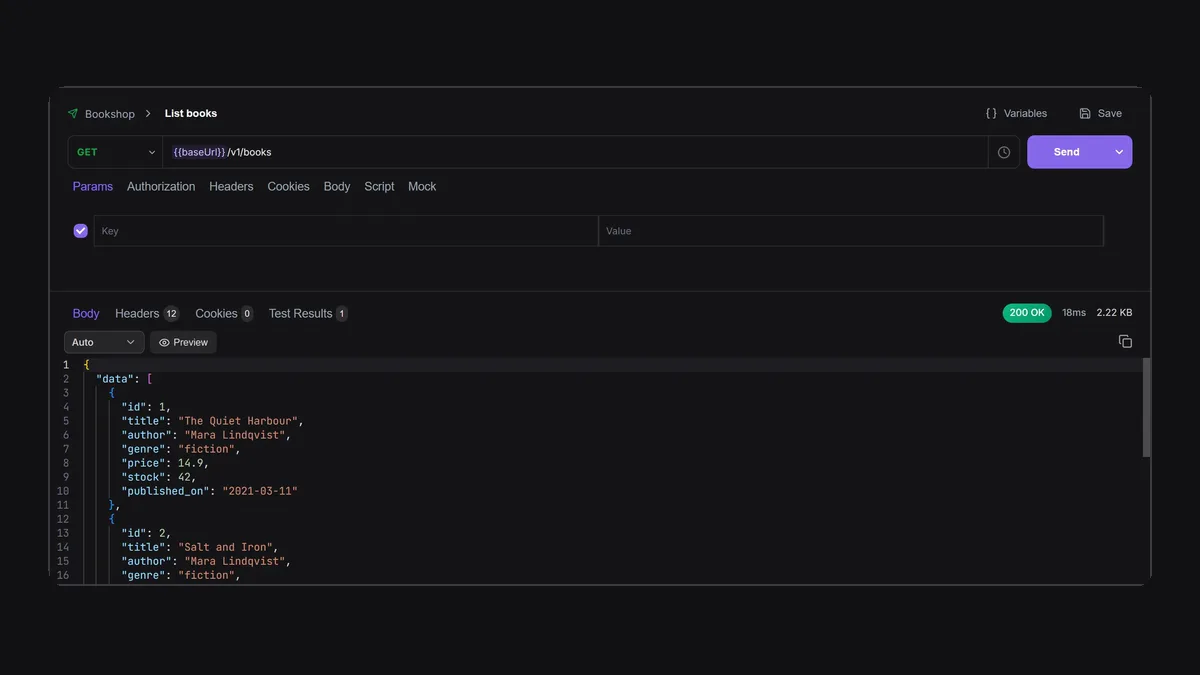
Task: Save the request with the Save button
Action: click(x=1100, y=114)
